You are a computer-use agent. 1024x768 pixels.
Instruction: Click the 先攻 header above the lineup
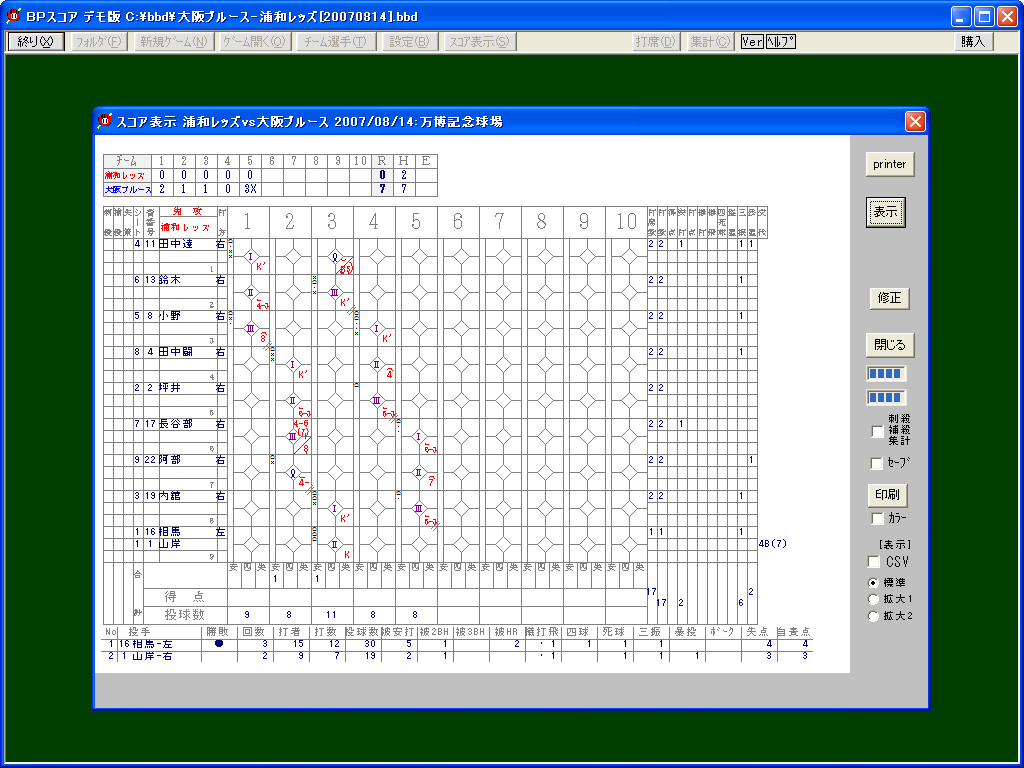(187, 212)
